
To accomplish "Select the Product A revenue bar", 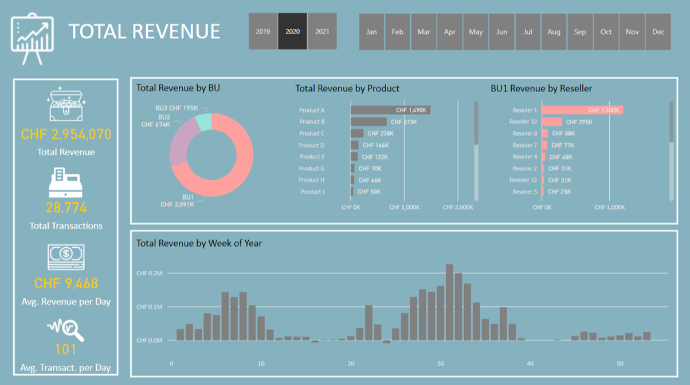I will coord(390,110).
